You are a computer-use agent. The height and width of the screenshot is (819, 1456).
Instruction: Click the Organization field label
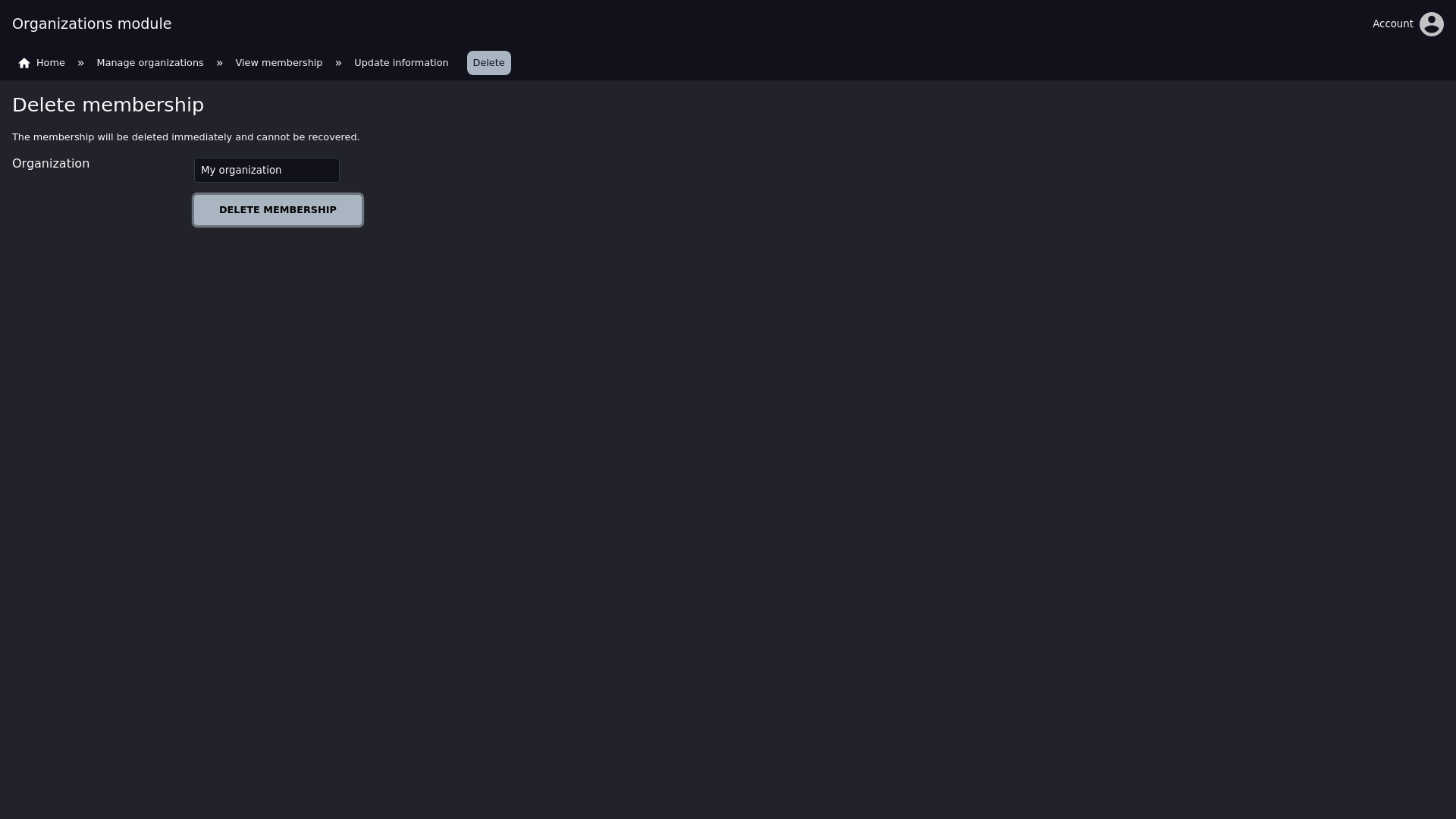(51, 164)
